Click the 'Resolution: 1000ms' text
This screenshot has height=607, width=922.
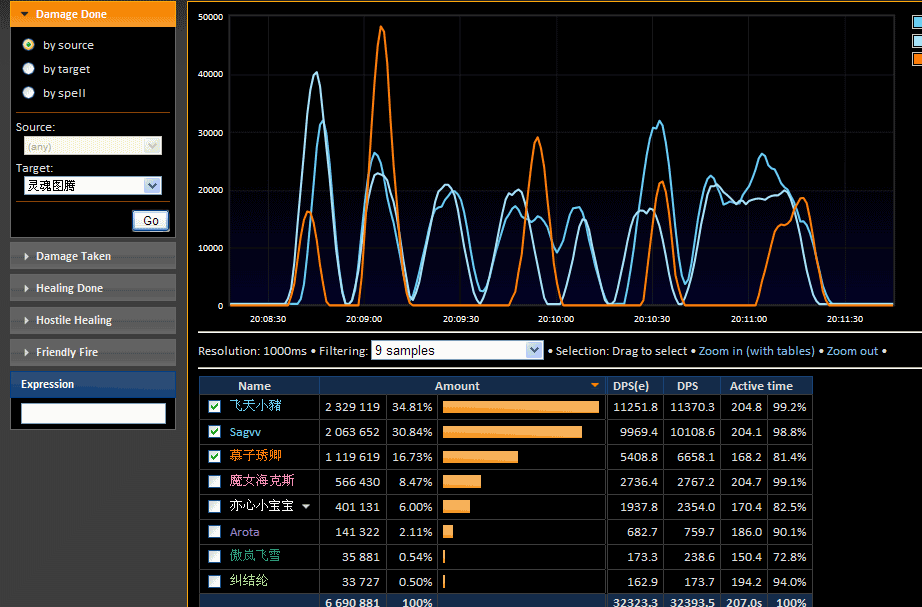pyautogui.click(x=252, y=351)
